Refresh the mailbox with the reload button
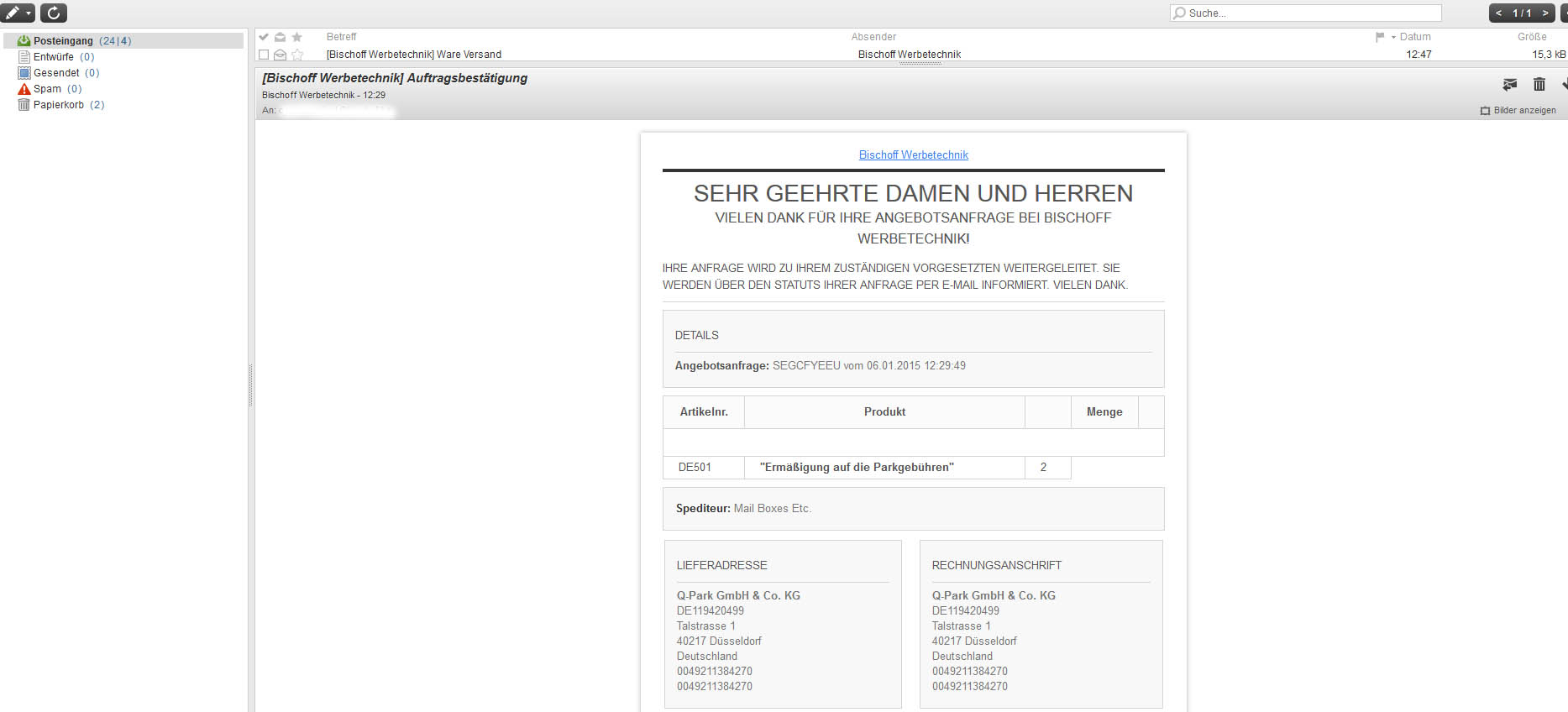Screen dimensions: 1568x712 pos(54,13)
